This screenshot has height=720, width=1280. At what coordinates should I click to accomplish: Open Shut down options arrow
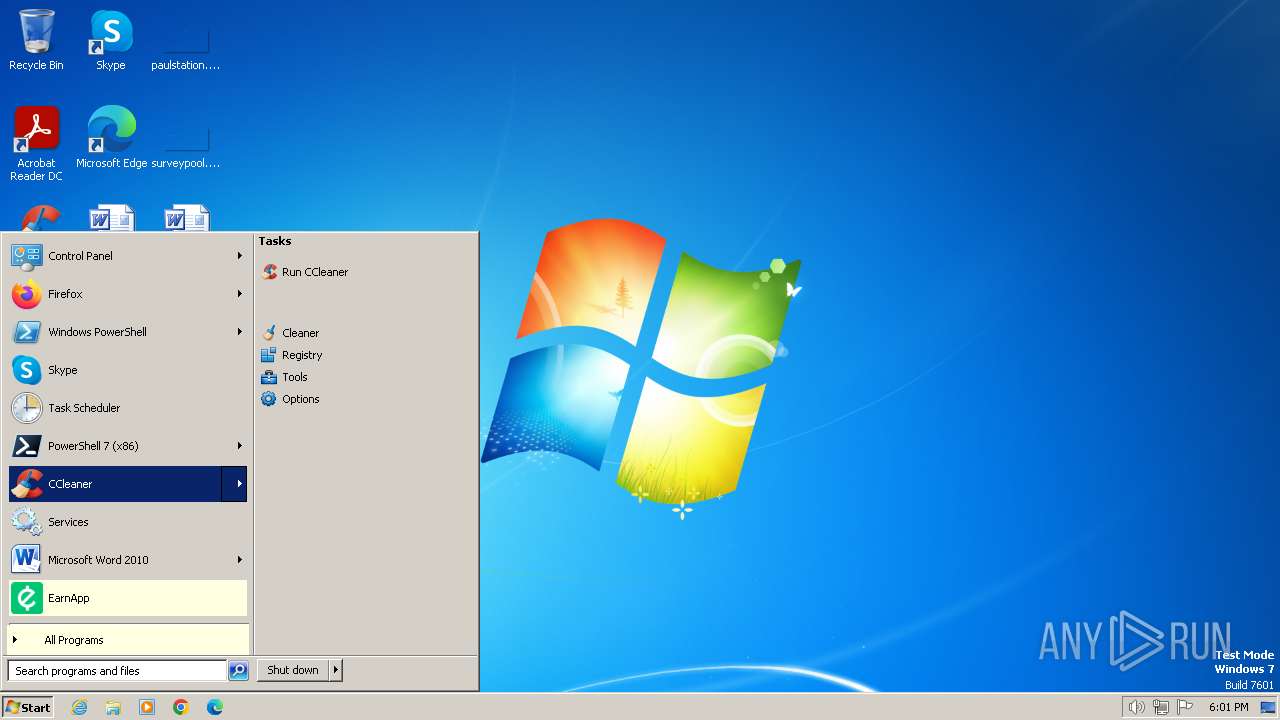[336, 671]
